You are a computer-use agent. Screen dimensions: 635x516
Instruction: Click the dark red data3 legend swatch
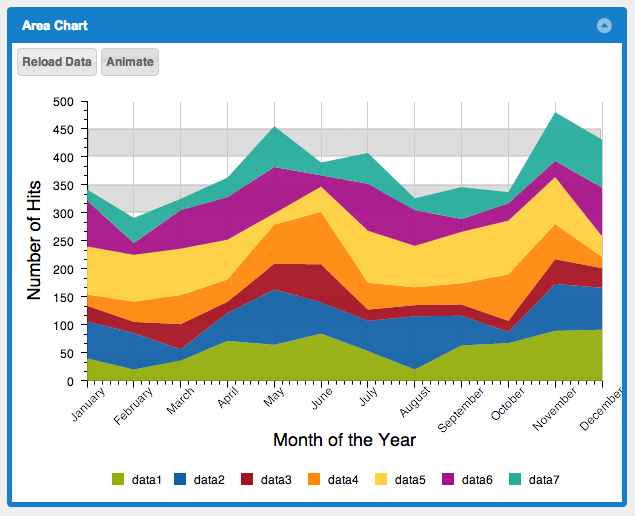(249, 480)
